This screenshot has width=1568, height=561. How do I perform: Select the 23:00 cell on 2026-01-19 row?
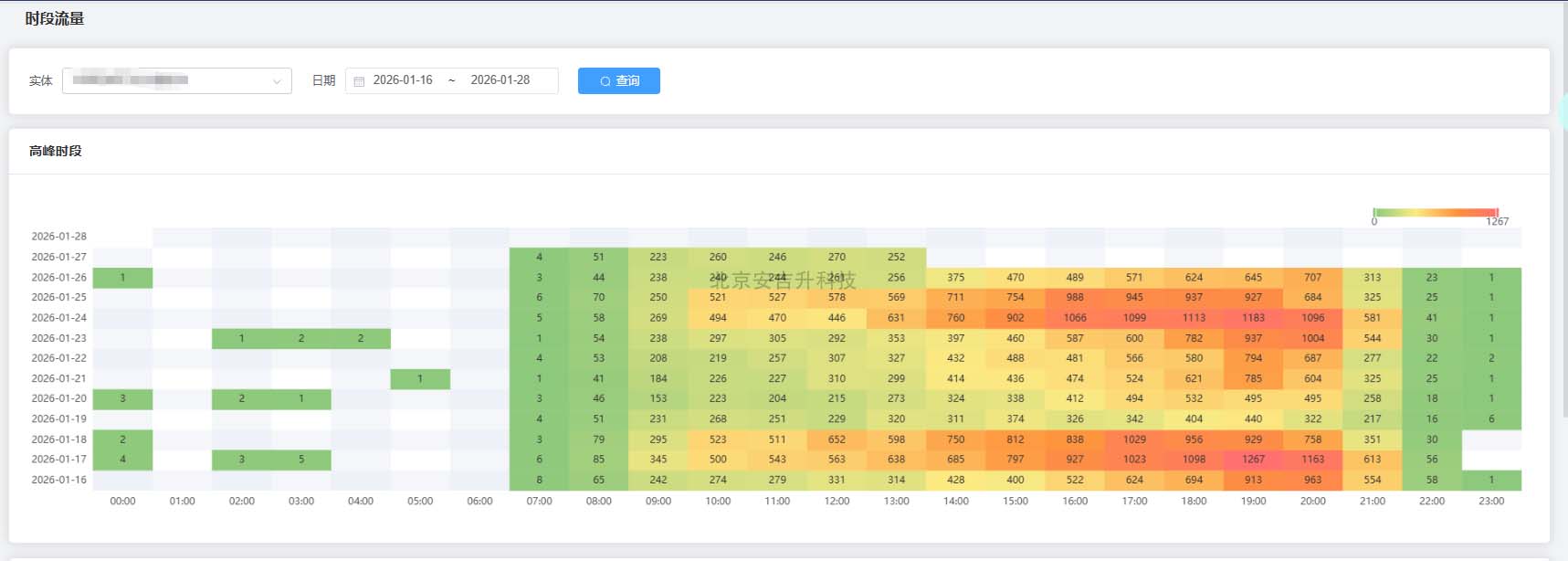[1491, 419]
